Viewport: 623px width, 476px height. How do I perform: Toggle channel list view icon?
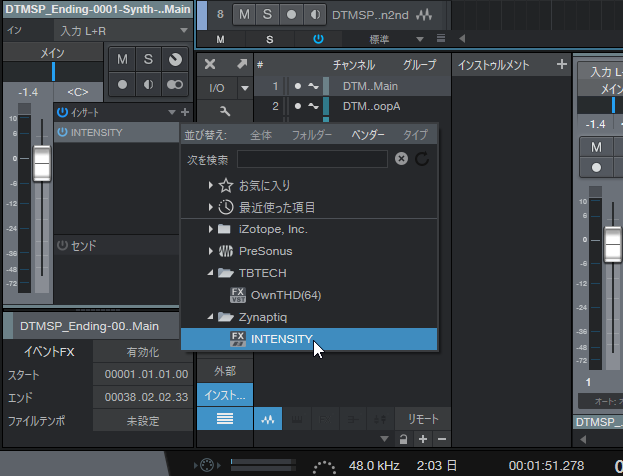pyautogui.click(x=225, y=418)
